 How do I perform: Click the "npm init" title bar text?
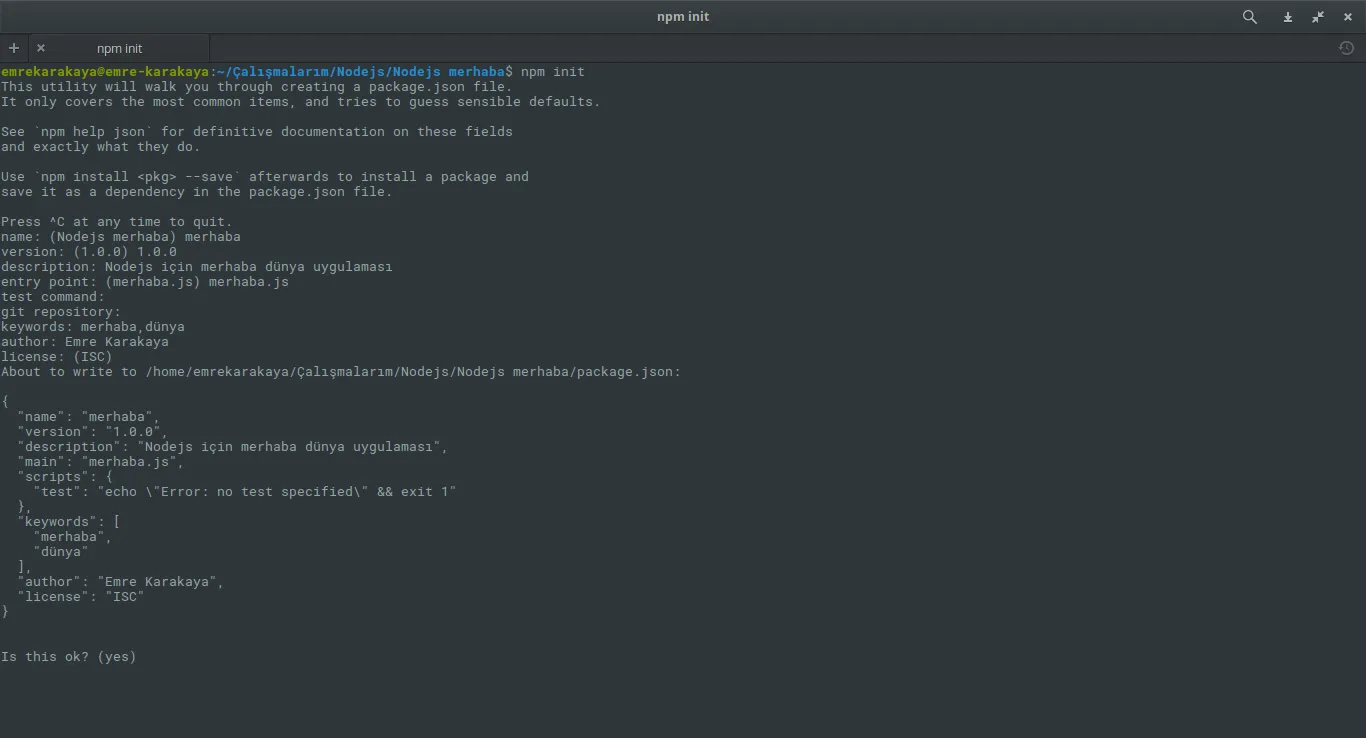tap(683, 16)
